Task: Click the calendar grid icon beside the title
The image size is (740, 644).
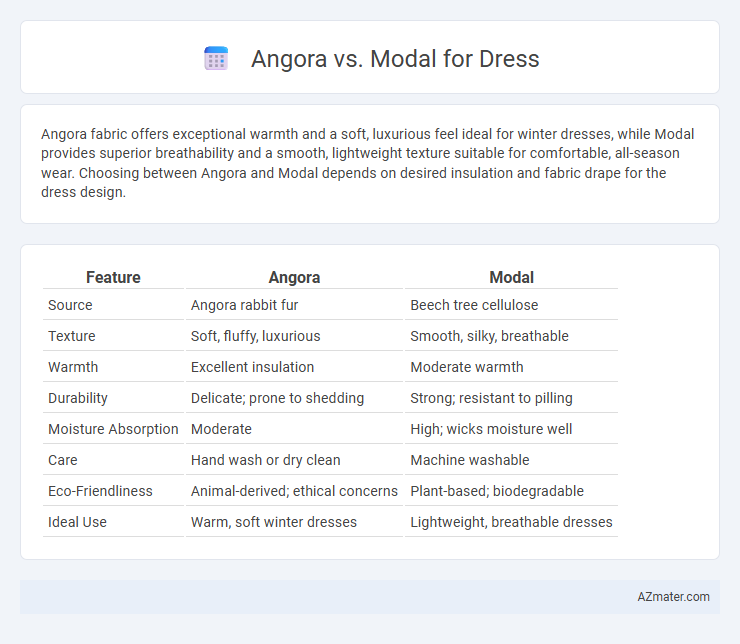Action: click(216, 59)
